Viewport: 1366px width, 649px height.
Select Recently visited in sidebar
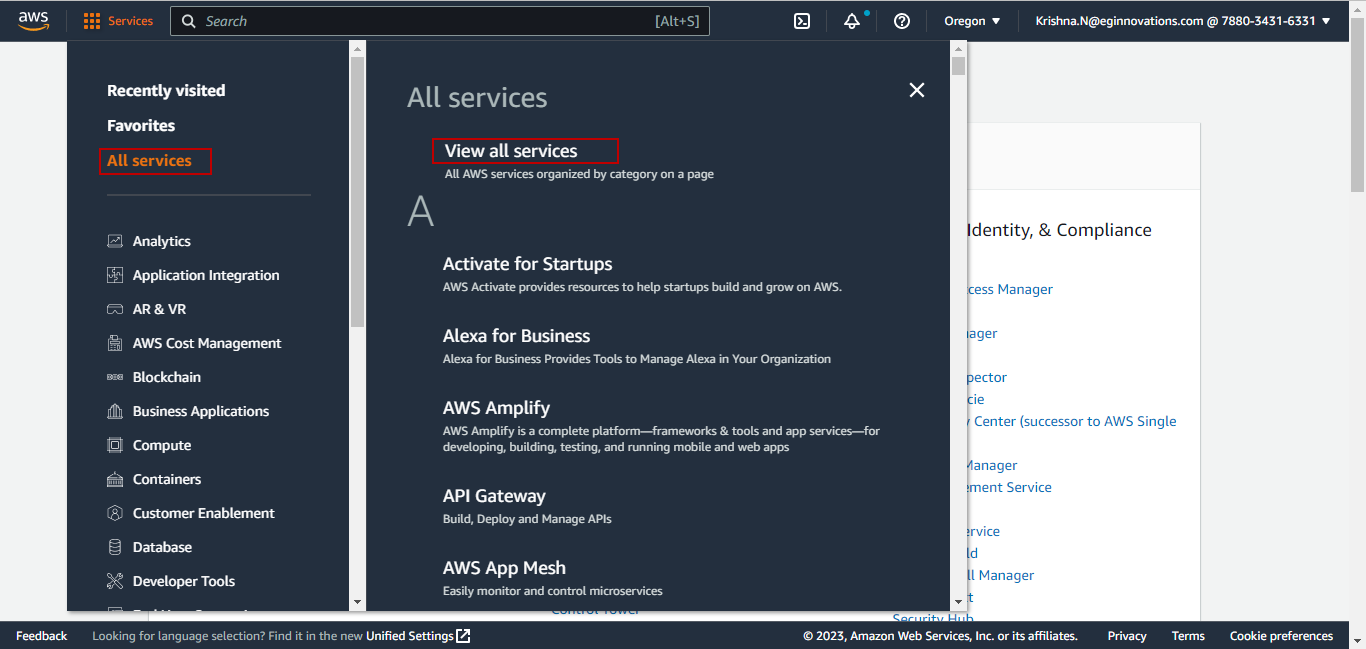[x=166, y=90]
